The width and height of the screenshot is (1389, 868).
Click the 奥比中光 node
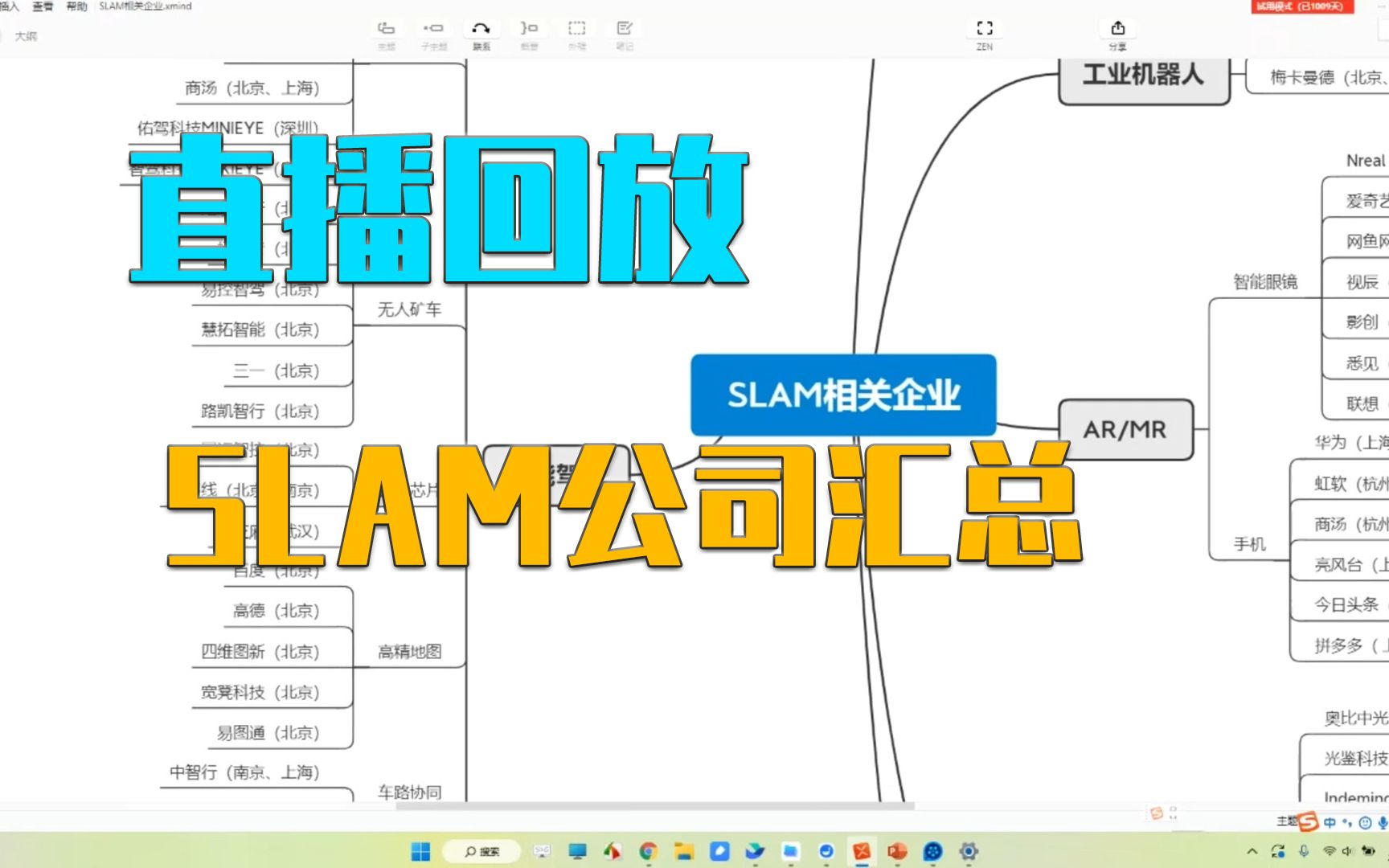(x=1356, y=718)
